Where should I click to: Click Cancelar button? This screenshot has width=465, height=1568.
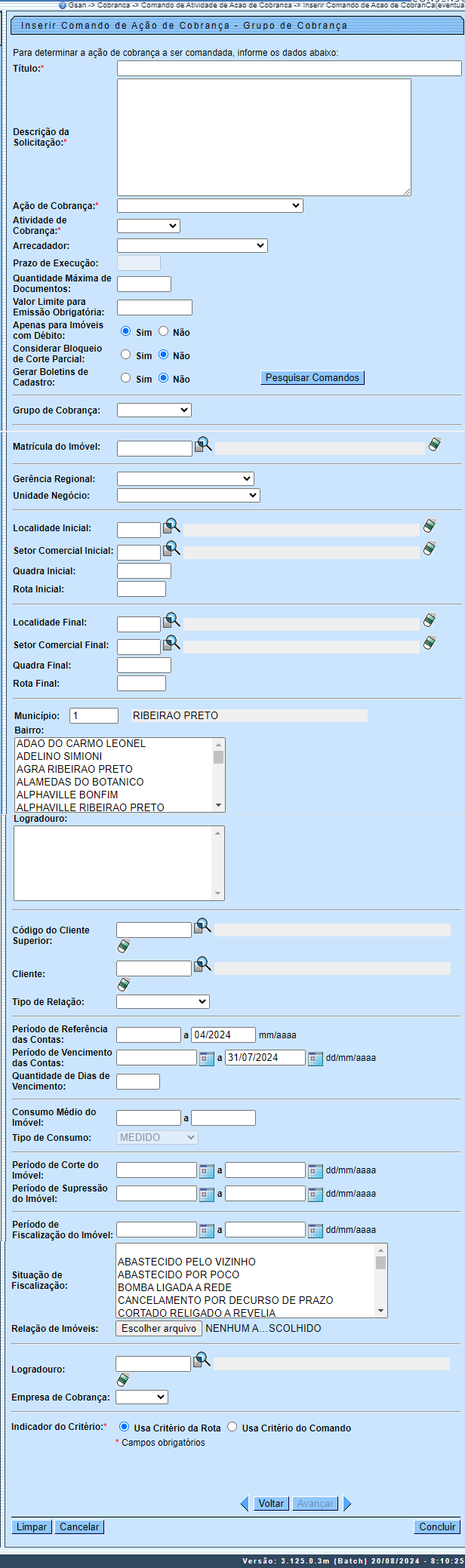click(79, 1526)
